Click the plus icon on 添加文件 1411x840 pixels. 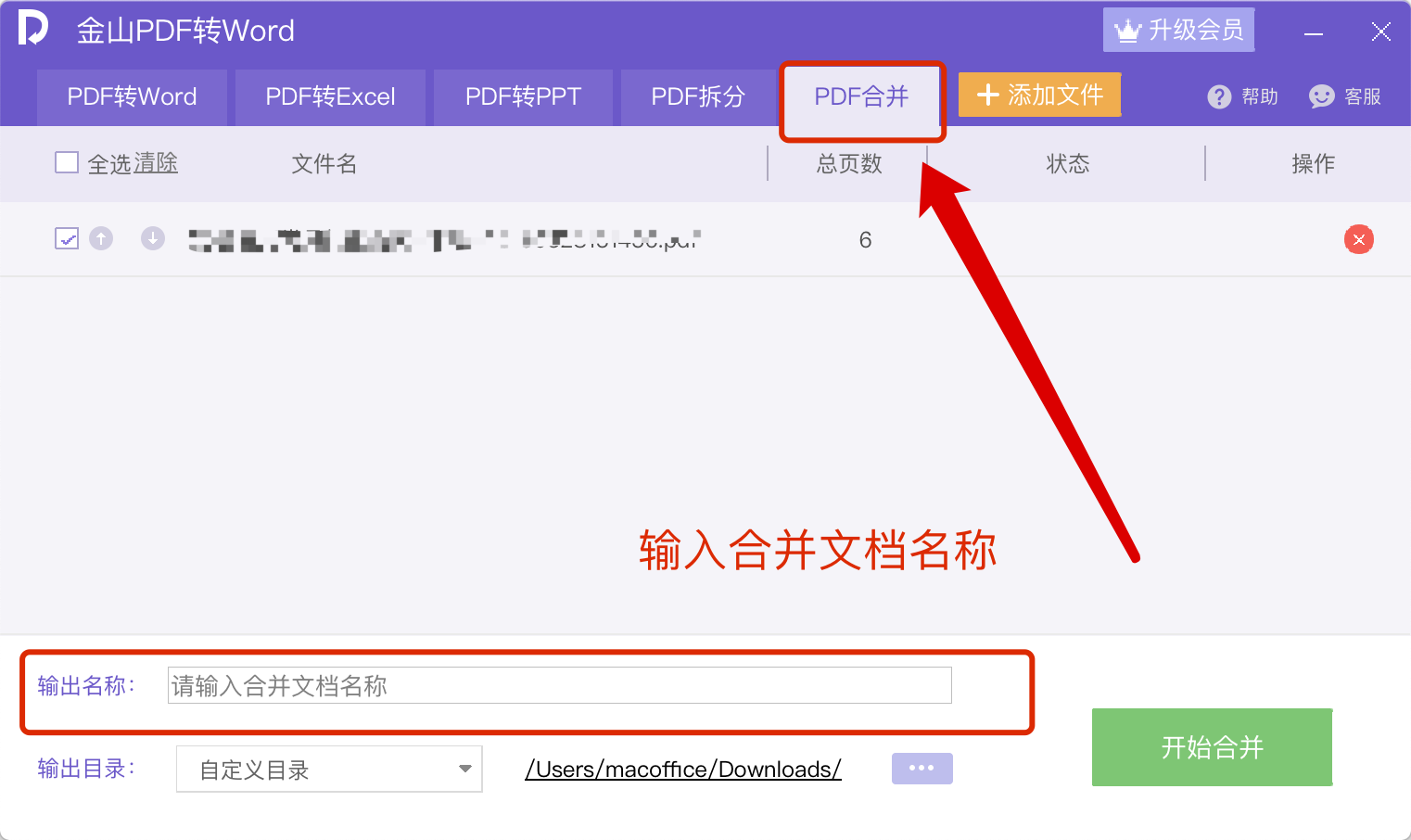(988, 95)
